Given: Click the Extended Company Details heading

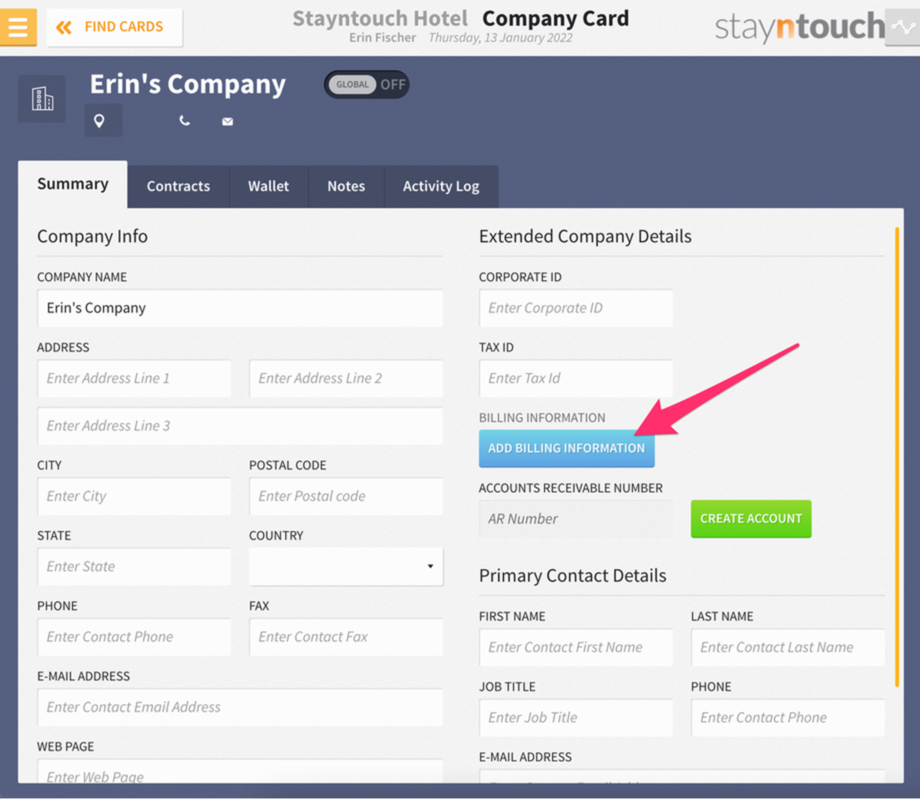Looking at the screenshot, I should [586, 236].
